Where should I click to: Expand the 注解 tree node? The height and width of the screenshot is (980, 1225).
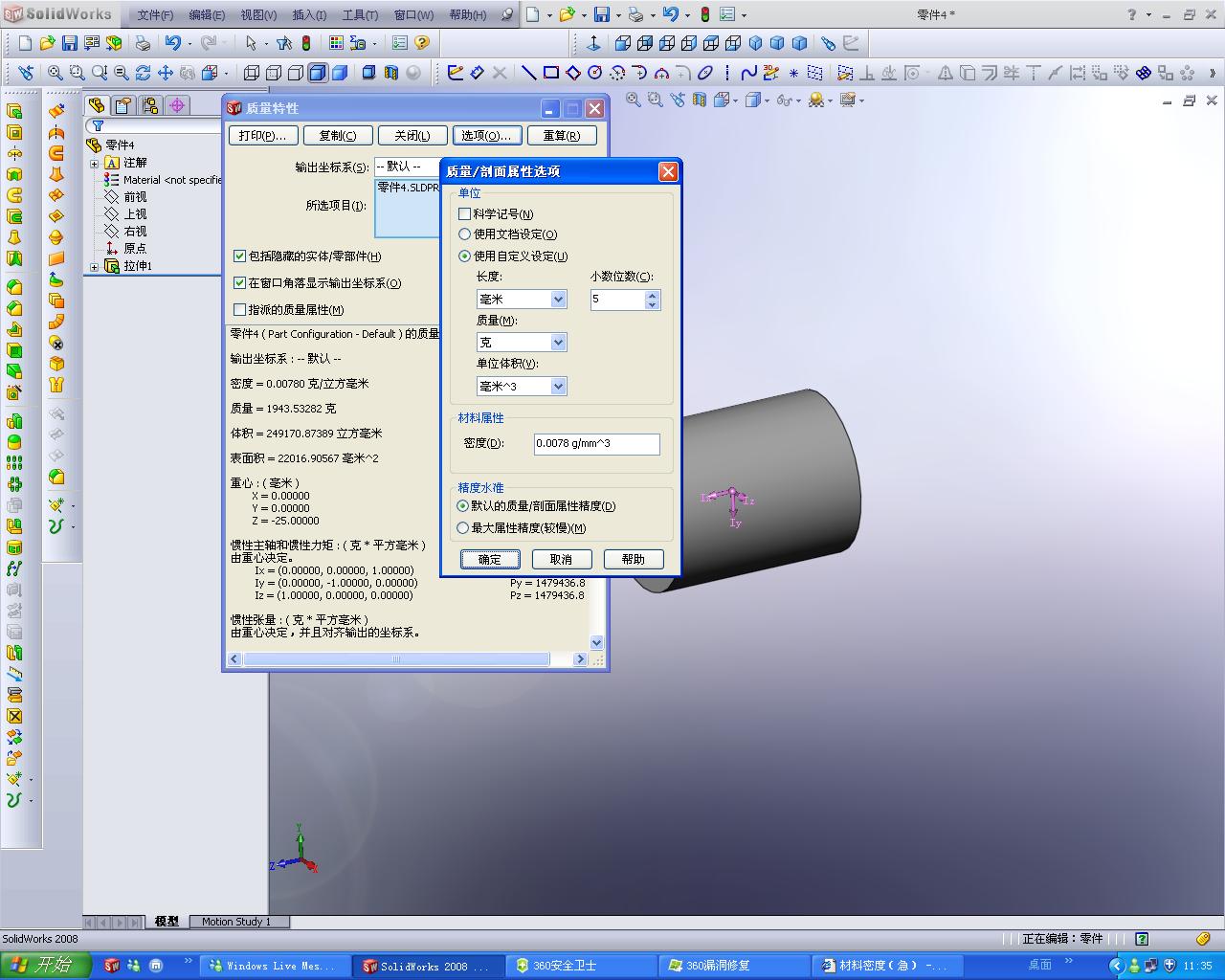coord(95,164)
